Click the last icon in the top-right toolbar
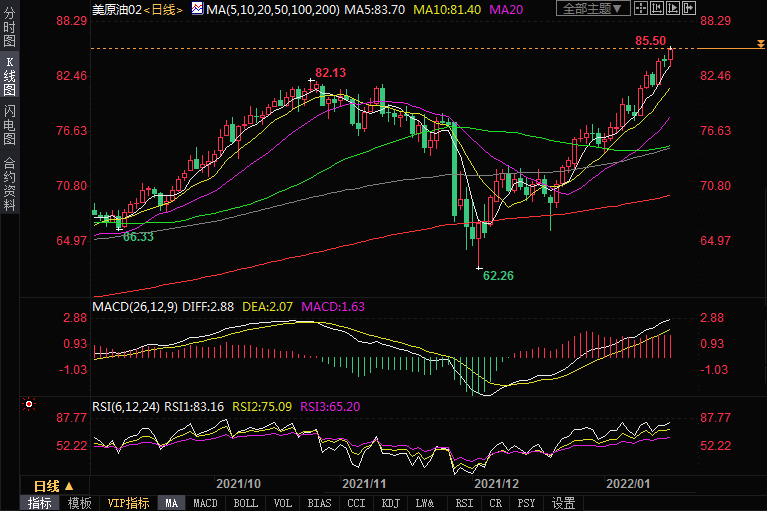This screenshot has width=767, height=511. (x=688, y=9)
